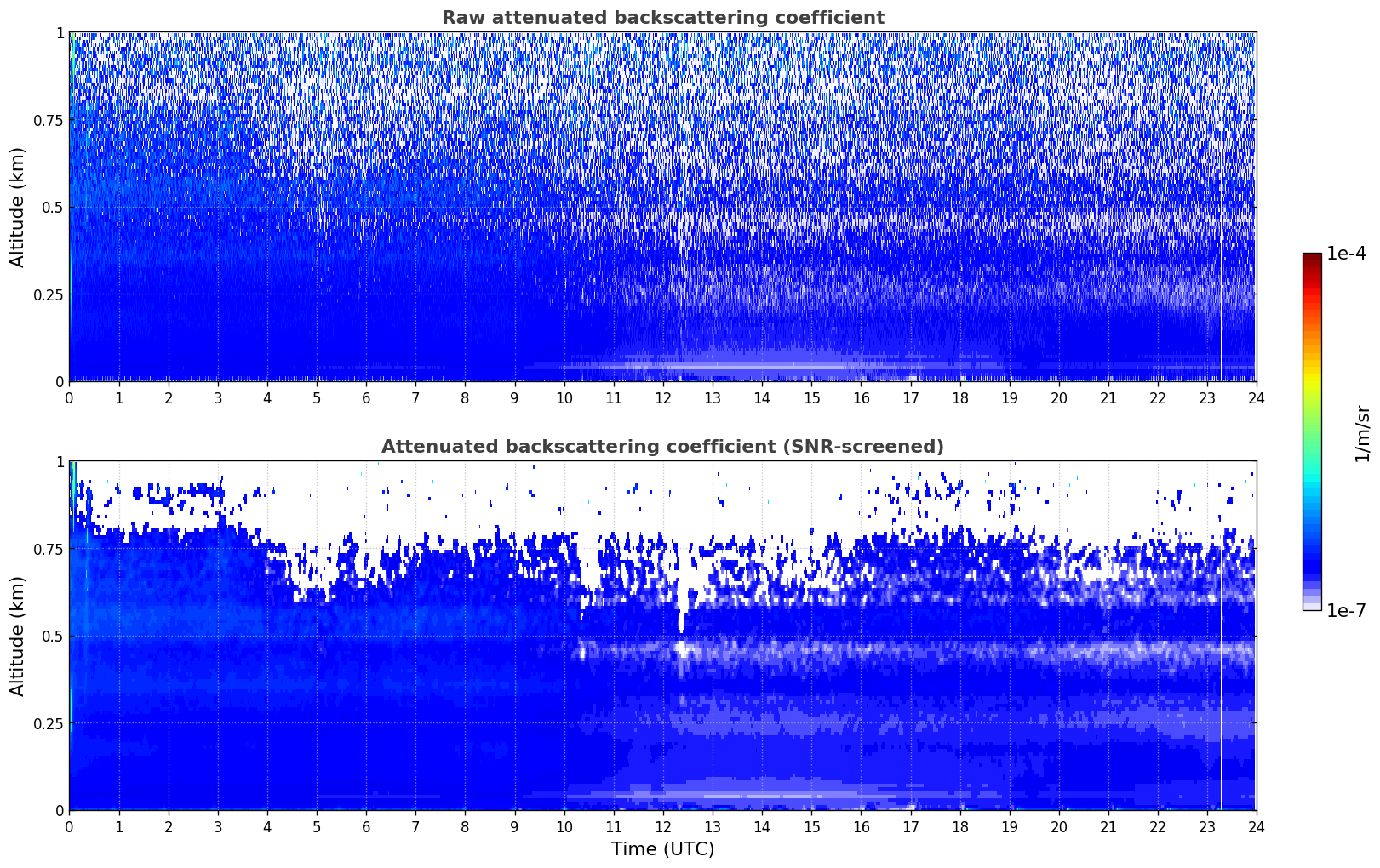Click the 0.75 altitude tick on the raw plot
This screenshot has height=868, width=1380.
[x=48, y=121]
